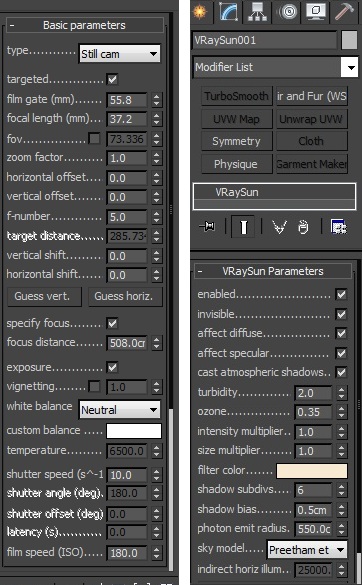
Task: Enable the vignetting checkbox
Action: click(x=94, y=387)
